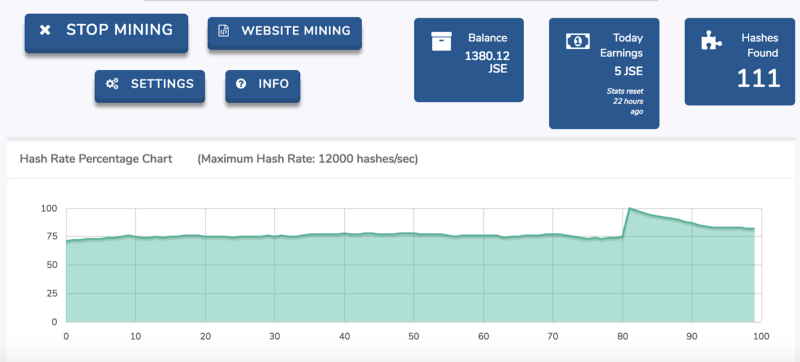Click the question mark icon on Info
Screen dimensions: 800x362
click(241, 84)
